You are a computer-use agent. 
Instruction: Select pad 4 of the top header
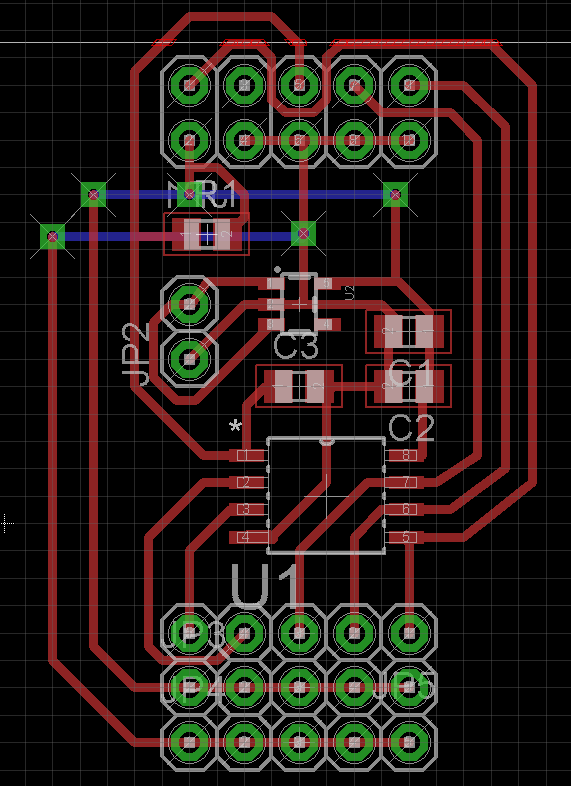244,140
